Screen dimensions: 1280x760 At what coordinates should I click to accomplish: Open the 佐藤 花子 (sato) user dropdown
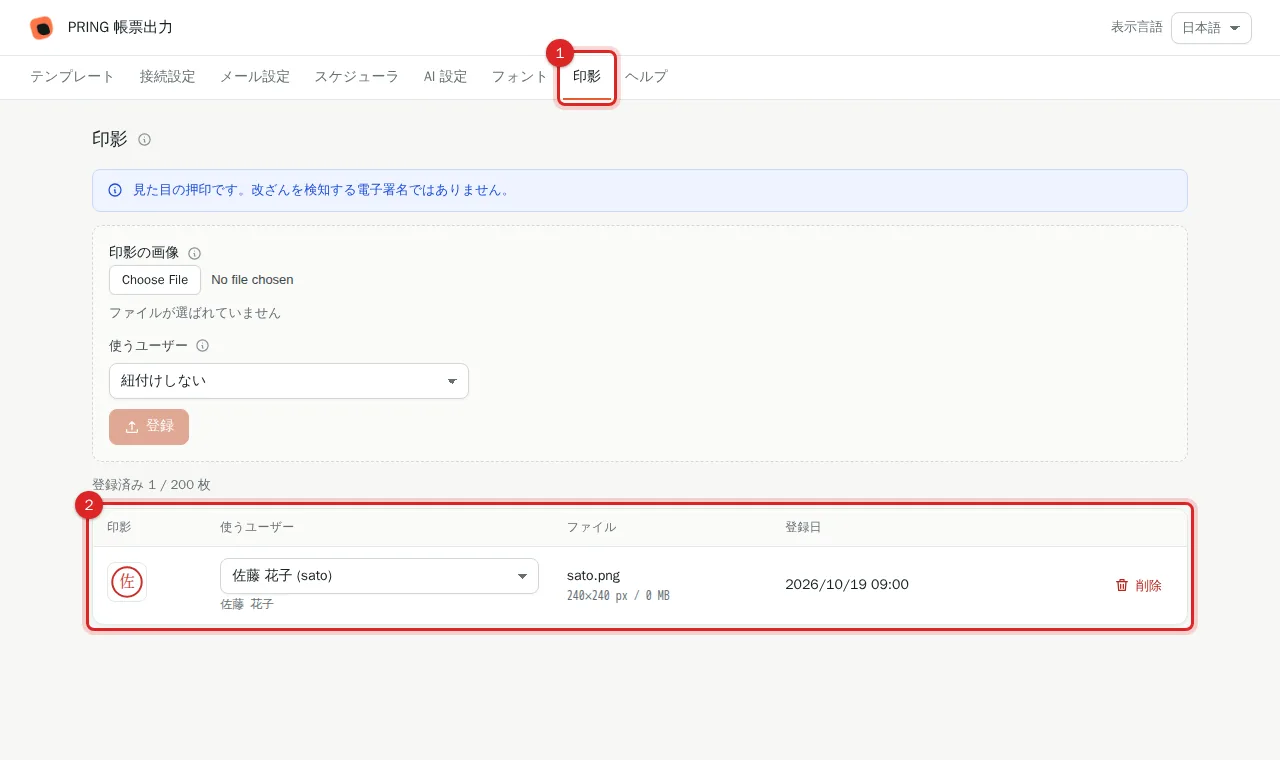(379, 576)
